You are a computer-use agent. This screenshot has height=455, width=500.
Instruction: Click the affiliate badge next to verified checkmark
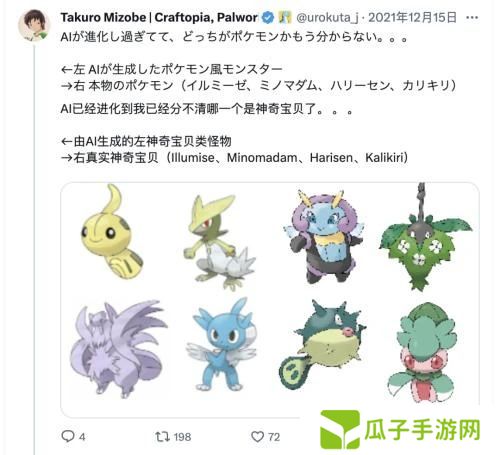(285, 17)
